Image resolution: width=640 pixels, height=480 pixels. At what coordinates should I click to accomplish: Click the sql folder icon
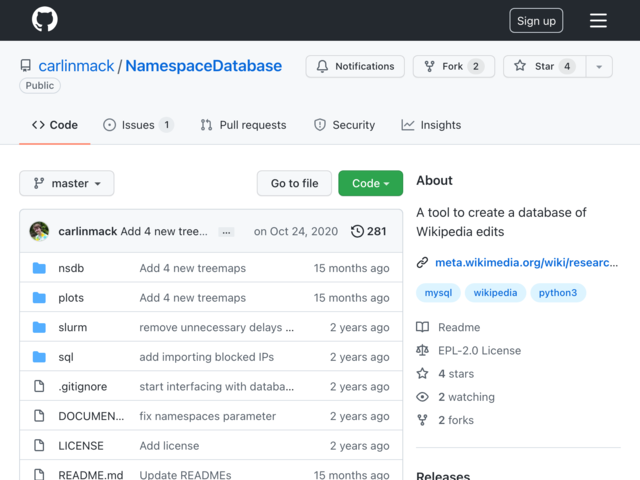[x=39, y=357]
